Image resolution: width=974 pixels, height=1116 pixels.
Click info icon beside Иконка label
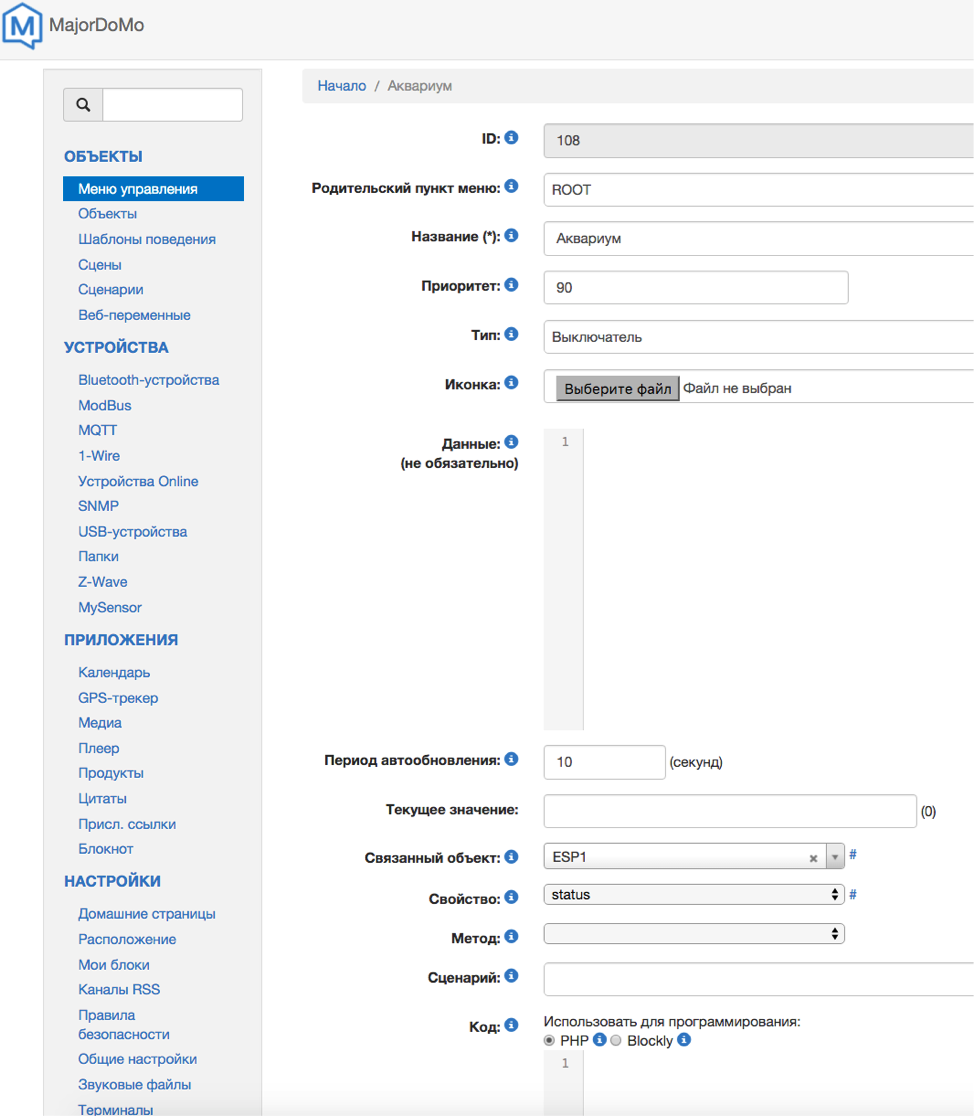511,383
